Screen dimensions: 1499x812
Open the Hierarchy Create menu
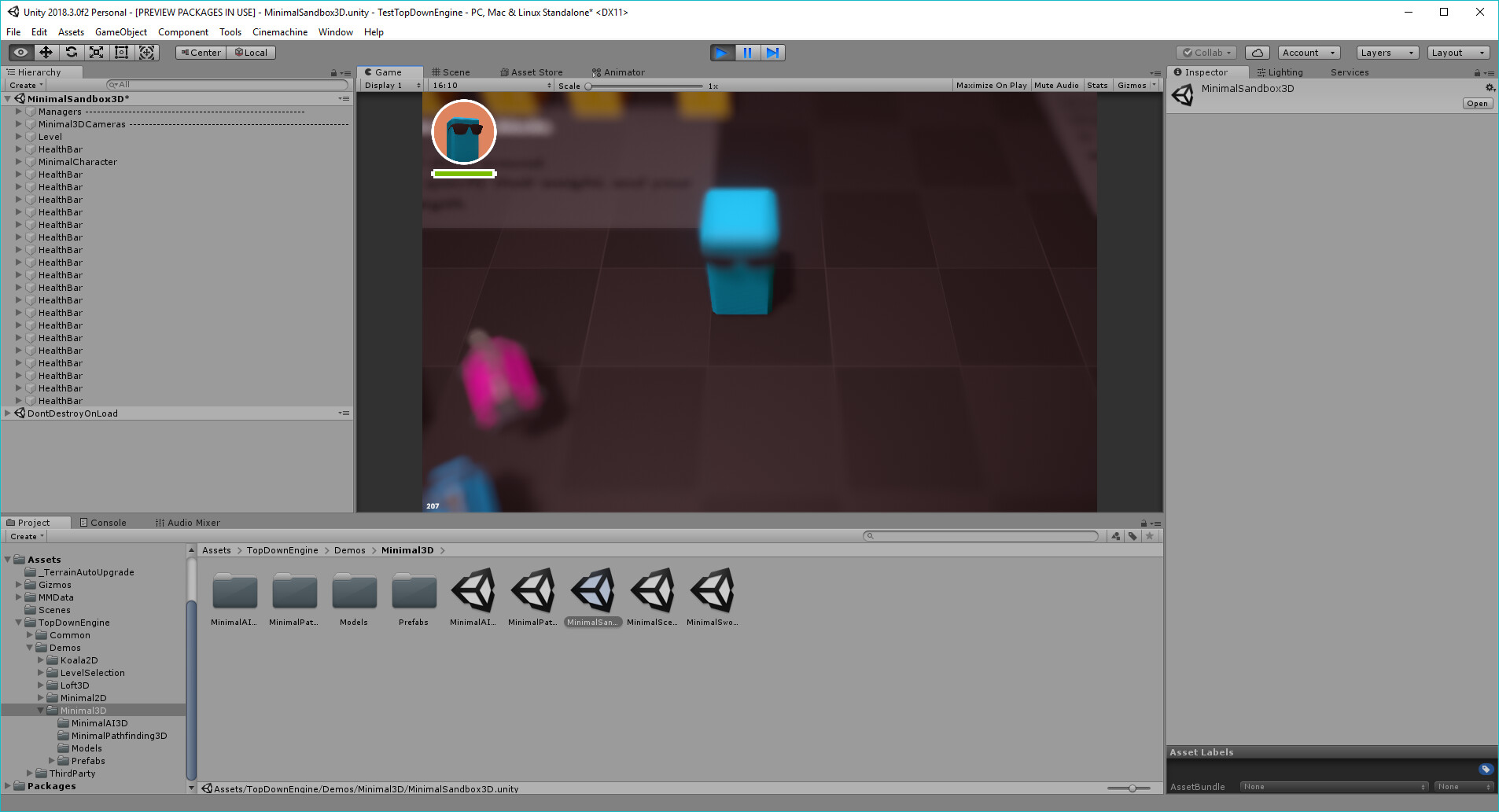[26, 85]
